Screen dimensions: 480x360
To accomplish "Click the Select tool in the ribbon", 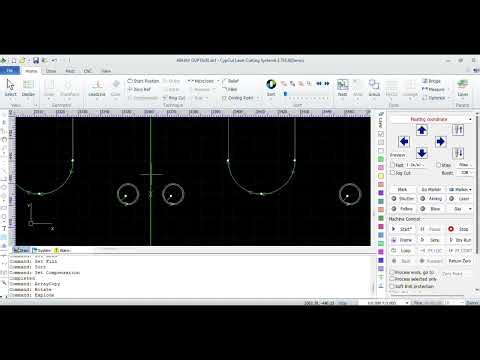I will (10, 88).
